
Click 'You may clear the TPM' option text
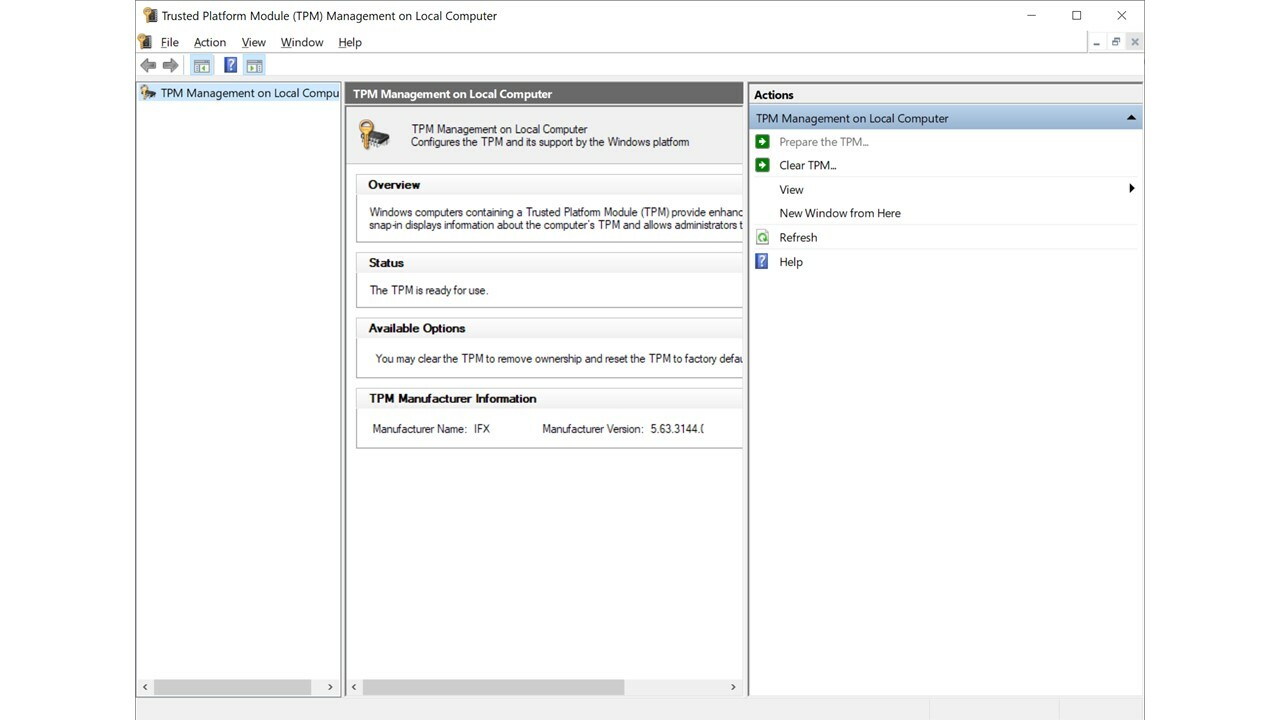[x=559, y=358]
